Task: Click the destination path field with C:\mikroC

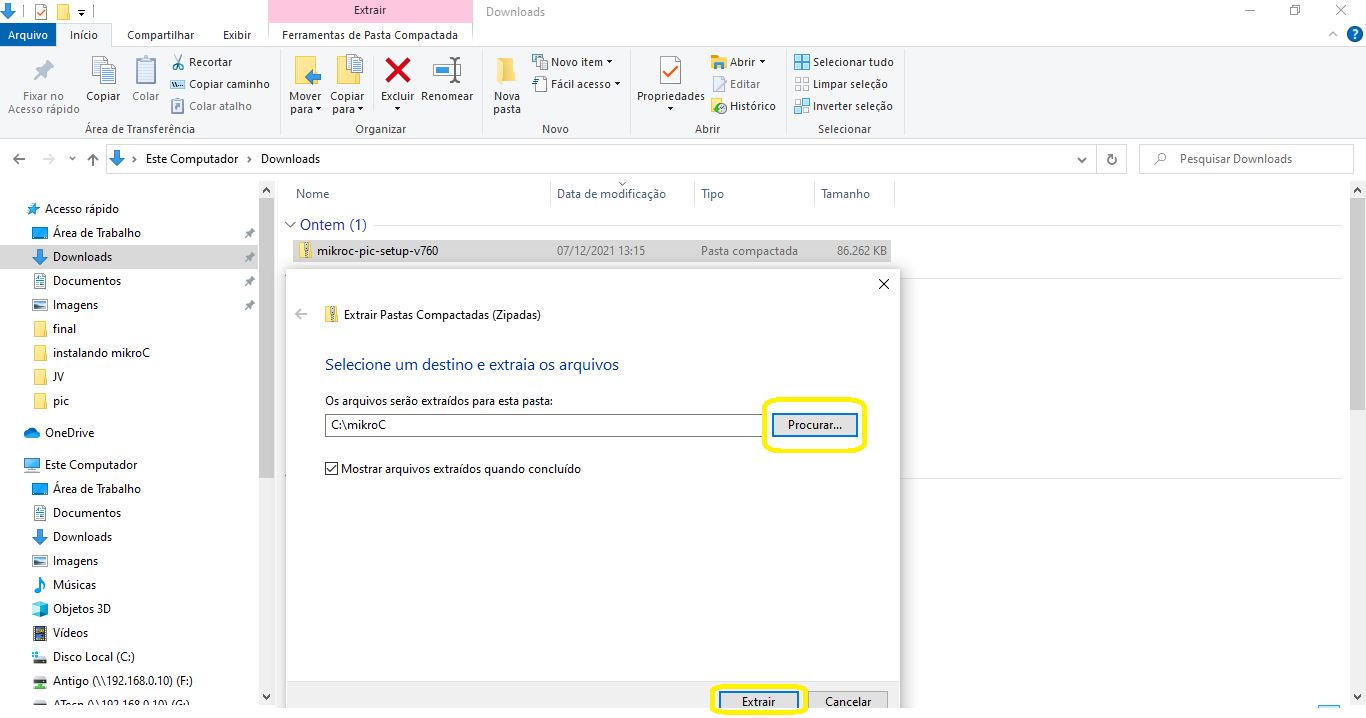Action: (x=544, y=425)
